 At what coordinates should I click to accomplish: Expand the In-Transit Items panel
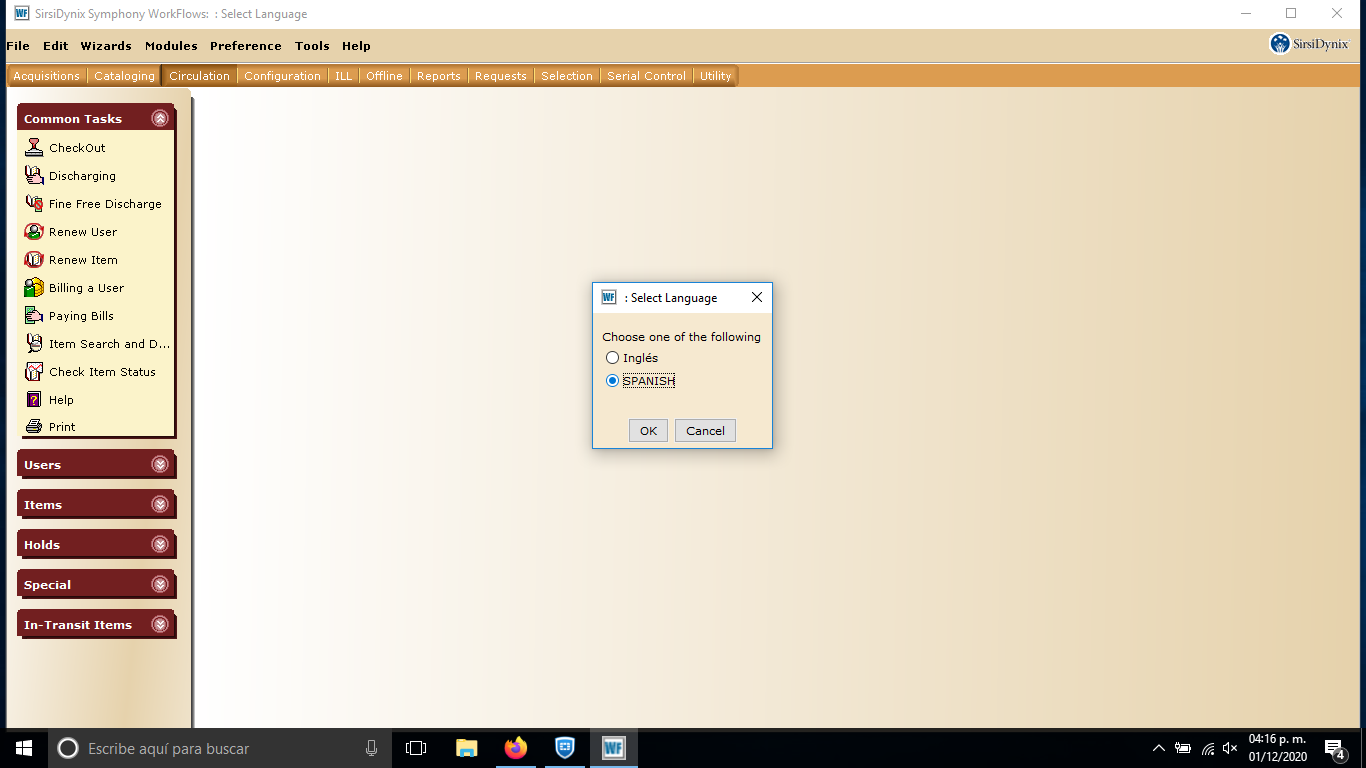pos(160,624)
